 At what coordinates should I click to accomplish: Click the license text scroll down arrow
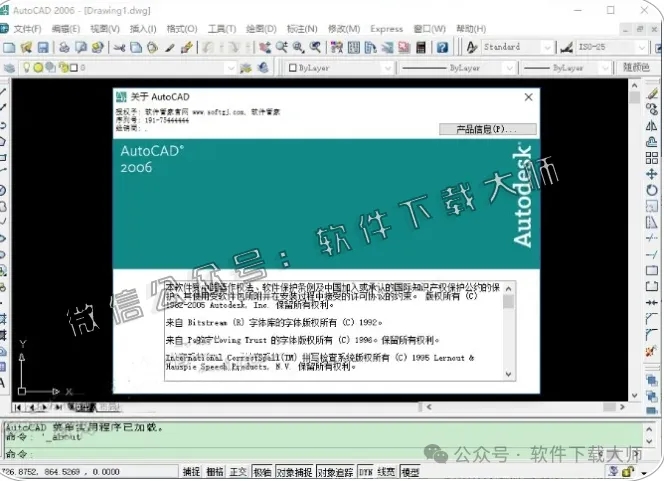[x=509, y=374]
